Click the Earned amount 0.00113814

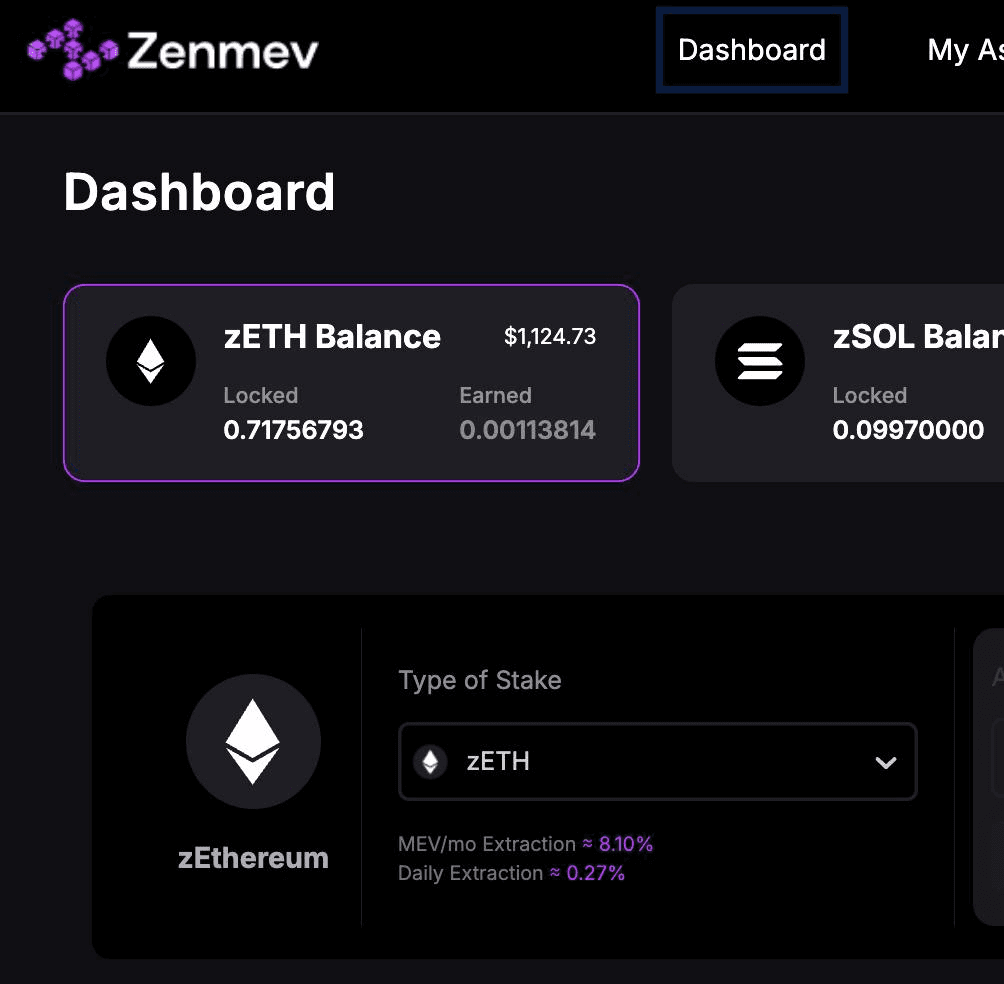pyautogui.click(x=528, y=430)
